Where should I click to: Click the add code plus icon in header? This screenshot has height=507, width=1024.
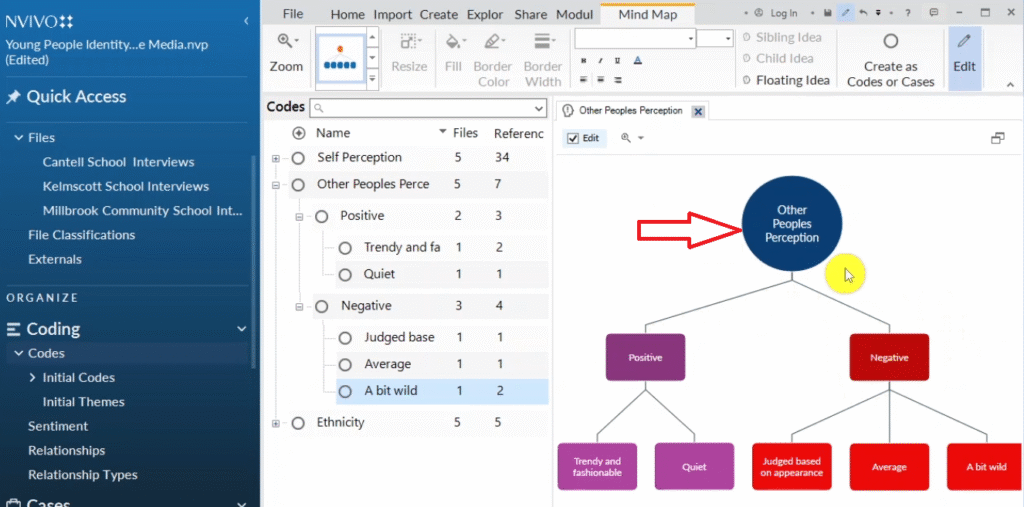click(x=299, y=133)
